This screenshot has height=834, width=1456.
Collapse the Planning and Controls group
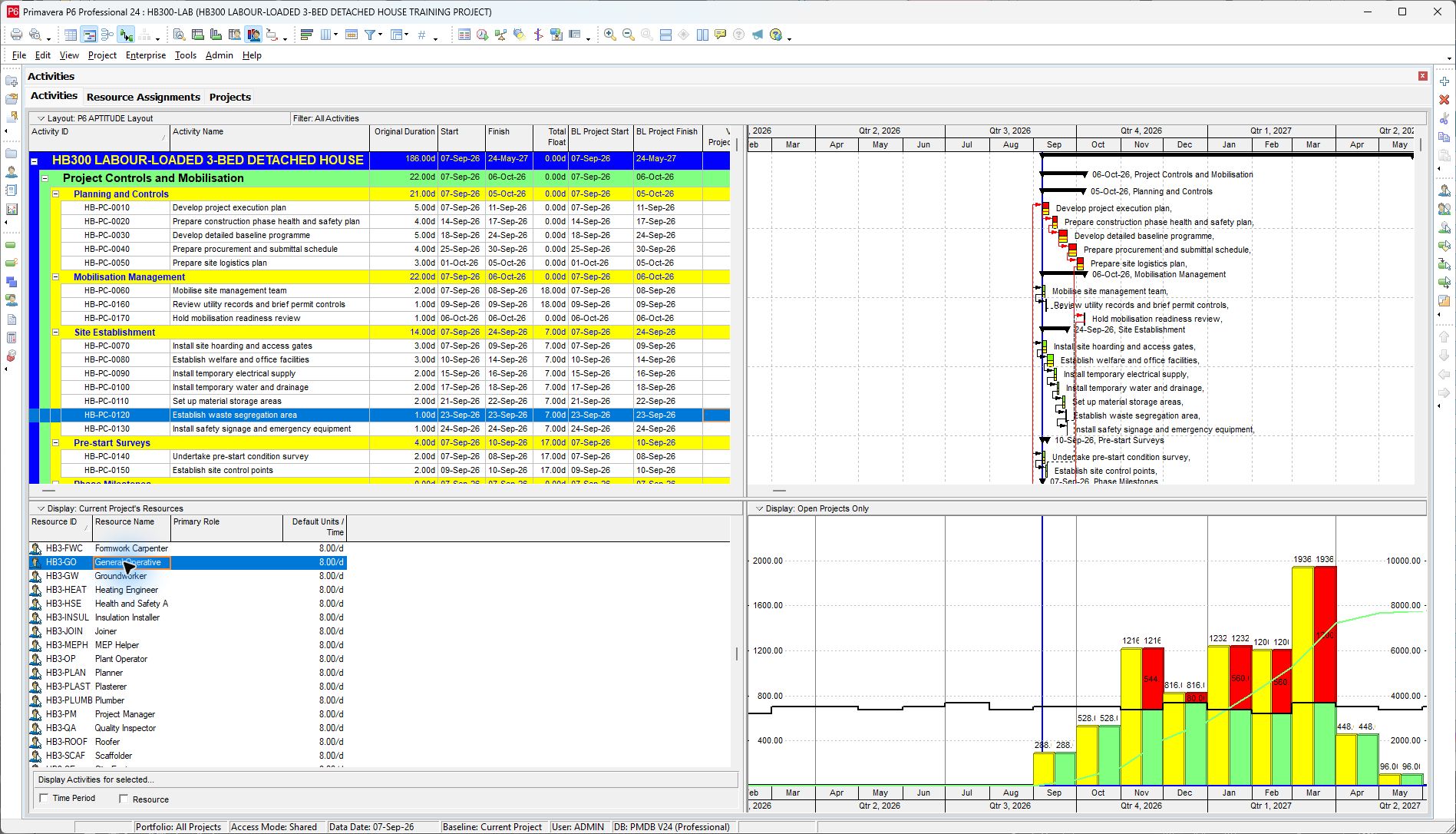(x=55, y=194)
